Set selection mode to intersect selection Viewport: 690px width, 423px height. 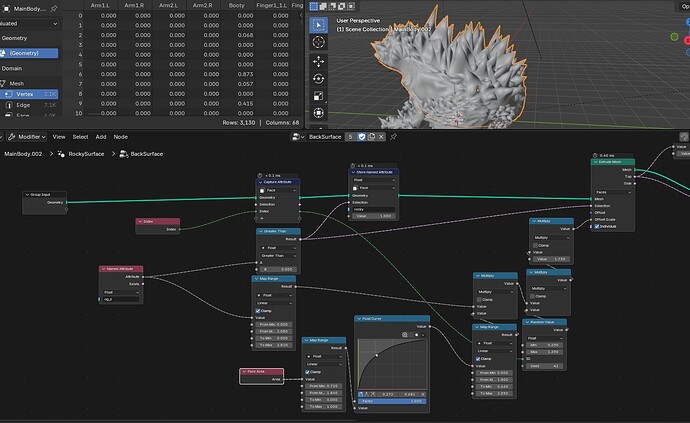[x=351, y=6]
